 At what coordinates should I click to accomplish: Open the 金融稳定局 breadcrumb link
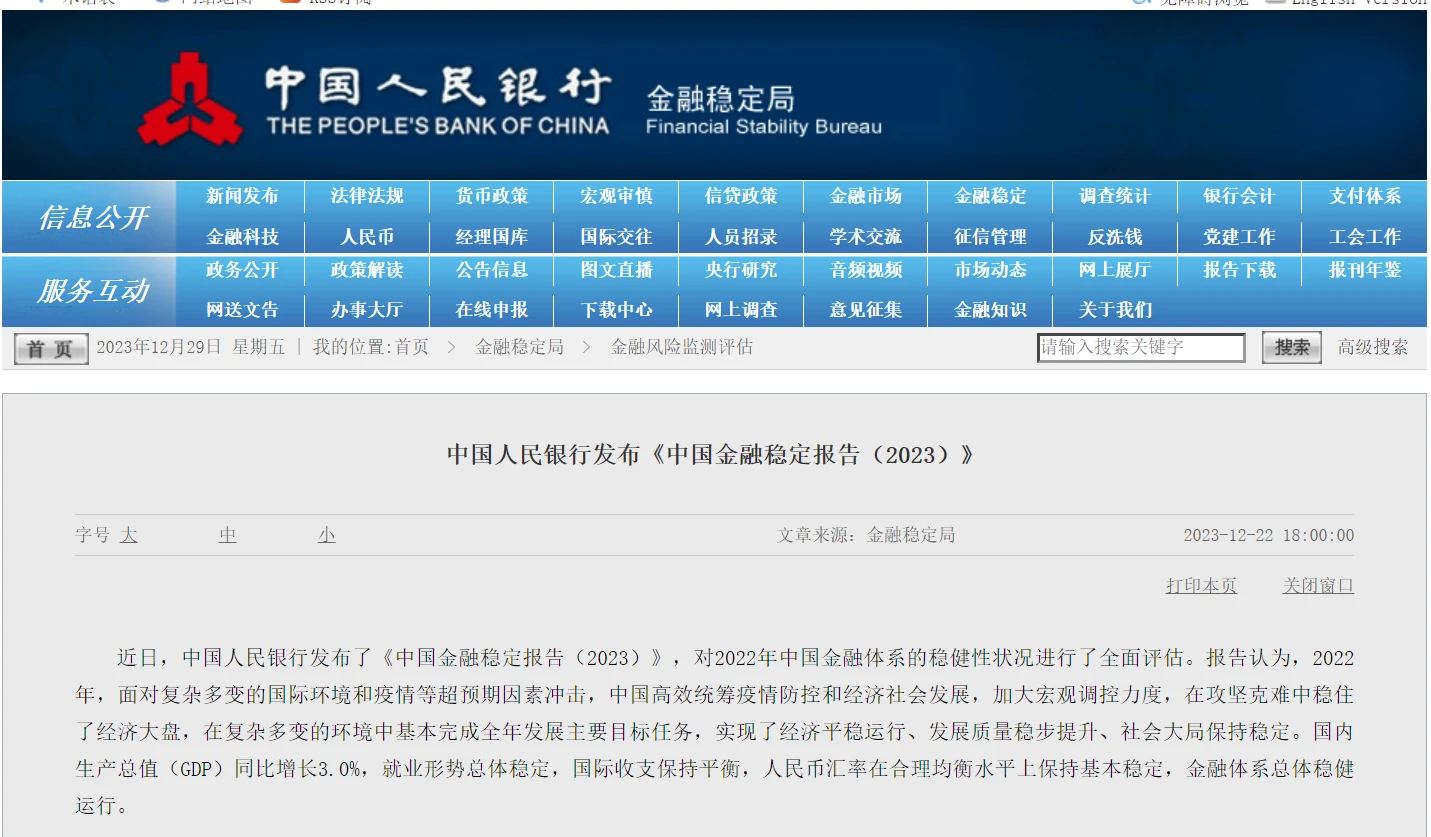click(519, 347)
